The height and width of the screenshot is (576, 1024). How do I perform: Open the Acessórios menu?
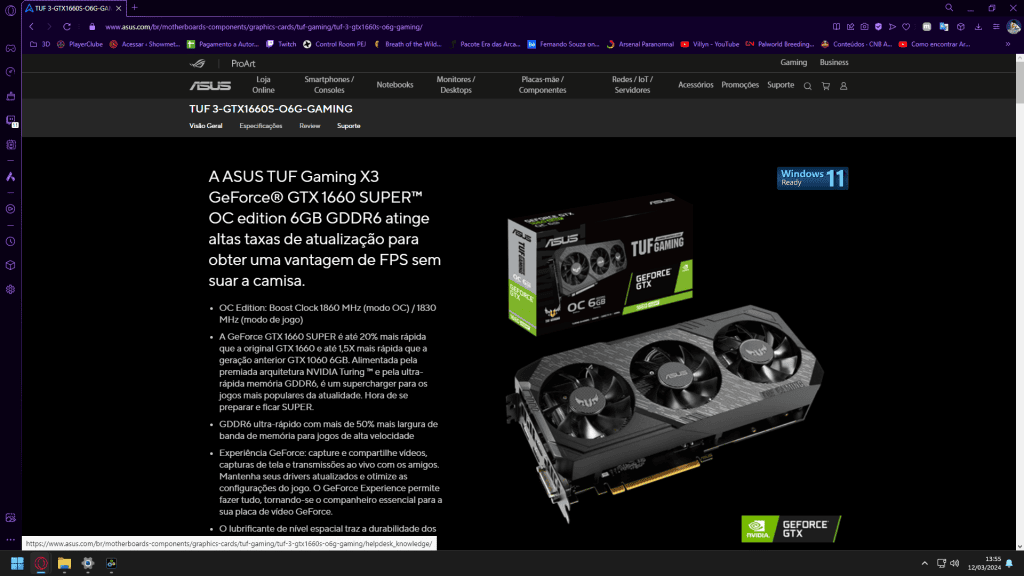(696, 85)
